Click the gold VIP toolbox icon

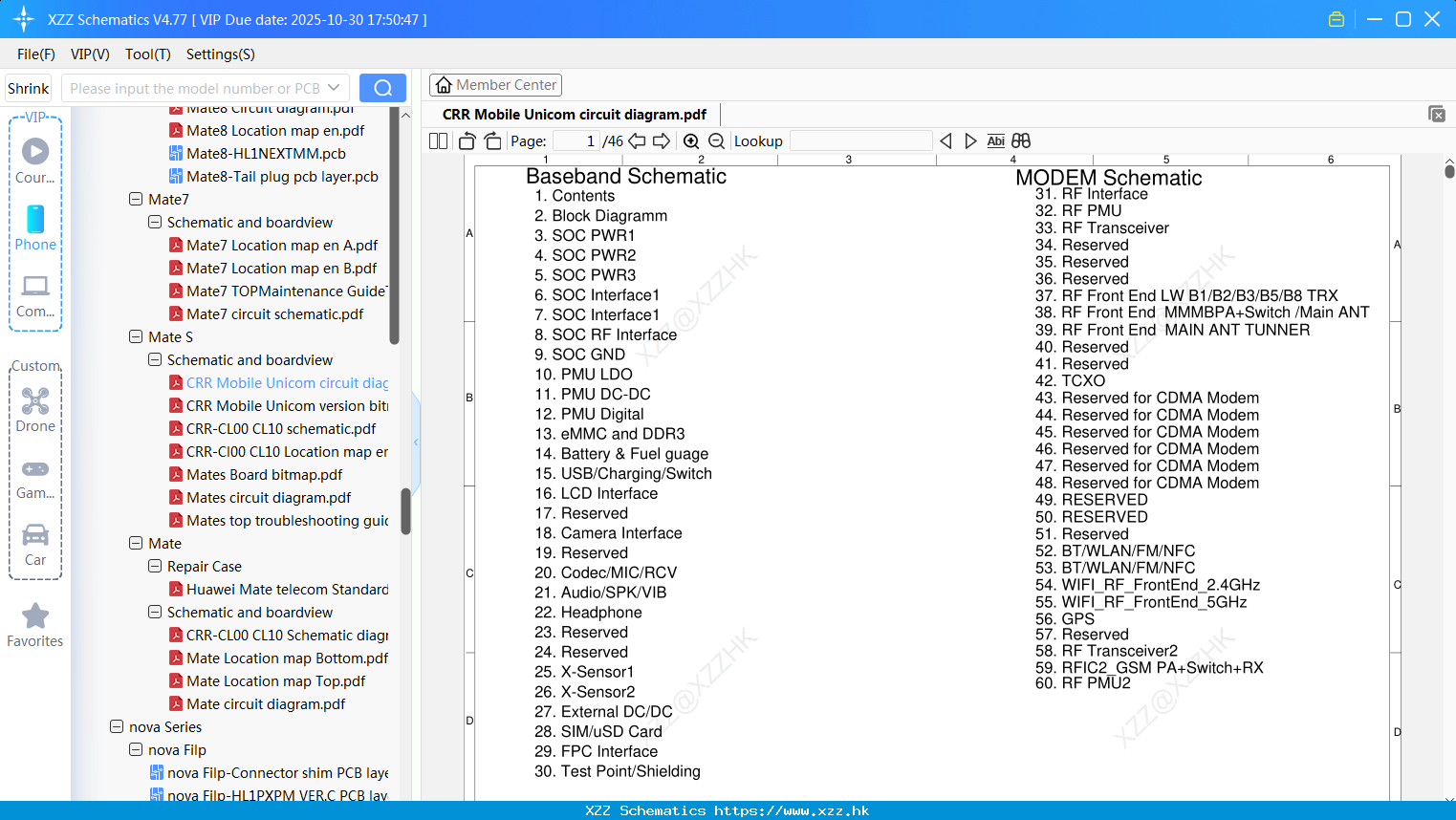[x=1336, y=19]
